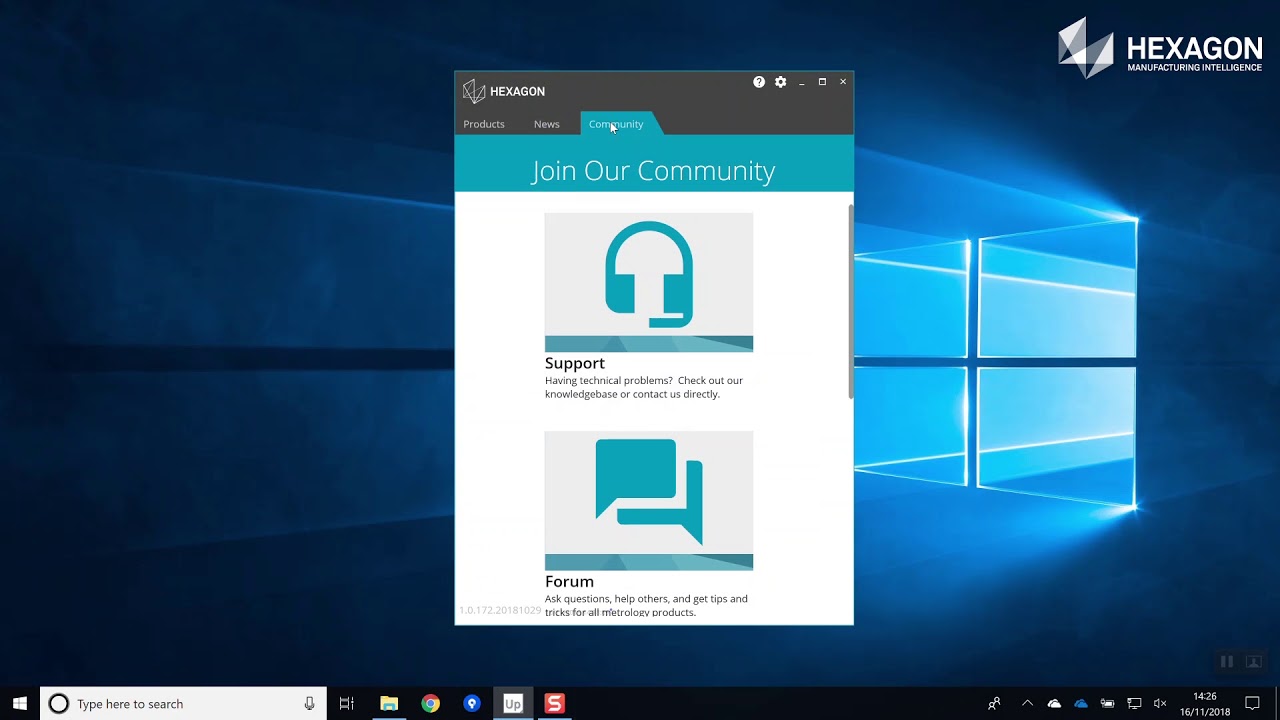Click the pause icon at the bottom right
This screenshot has width=1280, height=720.
pyautogui.click(x=1227, y=662)
